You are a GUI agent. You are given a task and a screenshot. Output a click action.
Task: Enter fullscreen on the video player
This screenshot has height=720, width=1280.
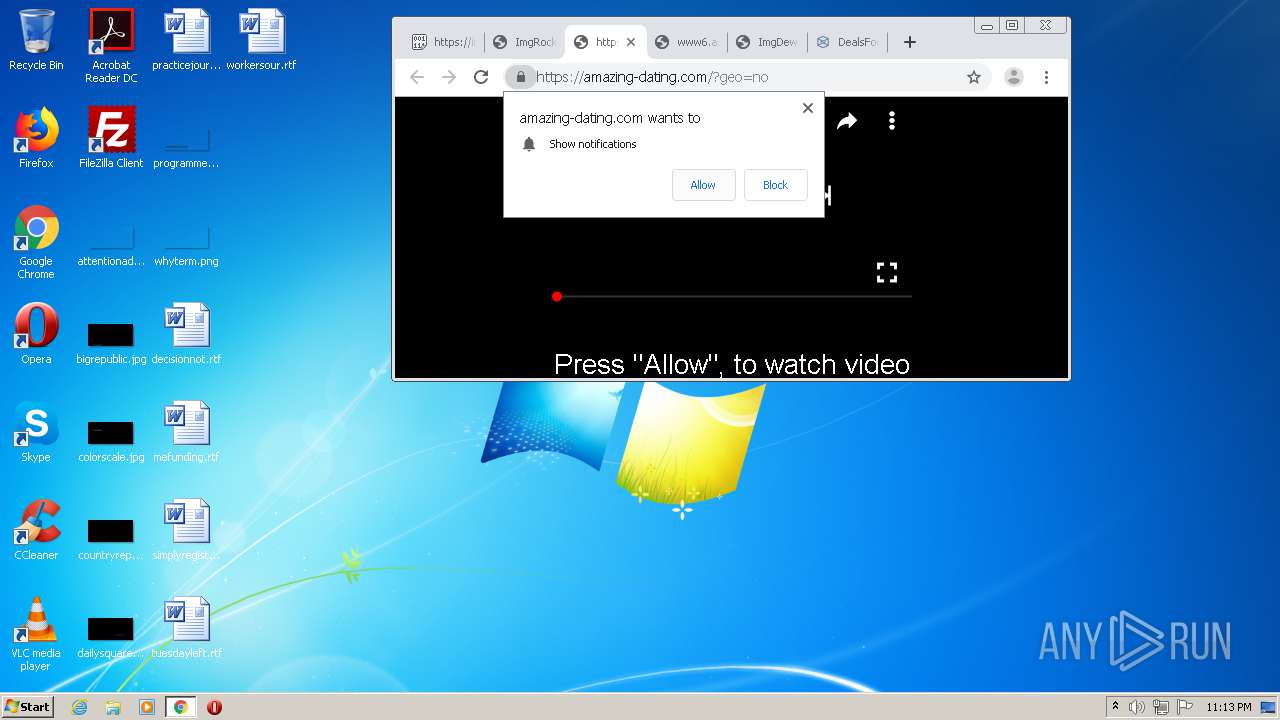(x=887, y=272)
